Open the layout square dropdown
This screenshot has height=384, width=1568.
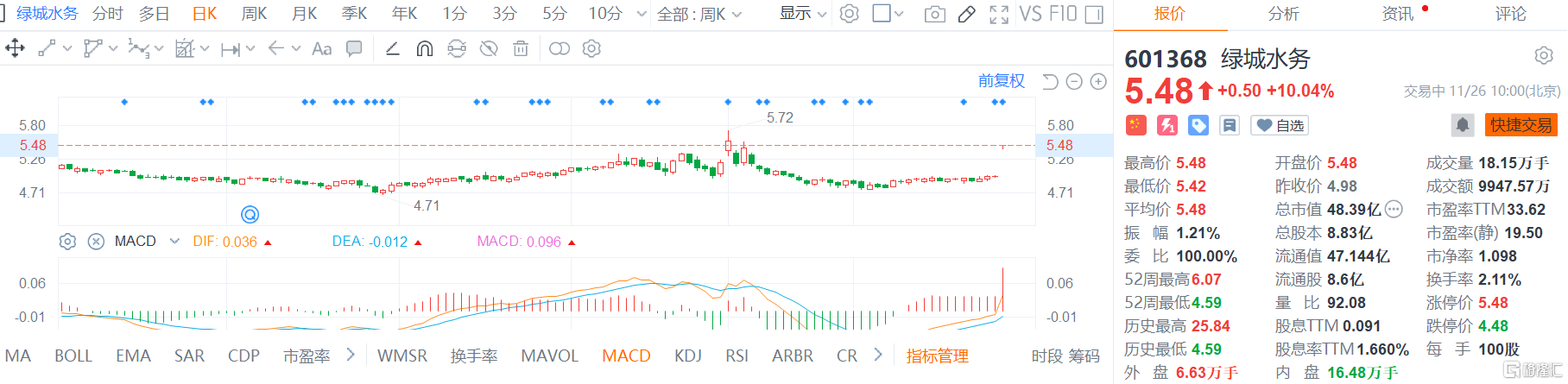click(888, 14)
